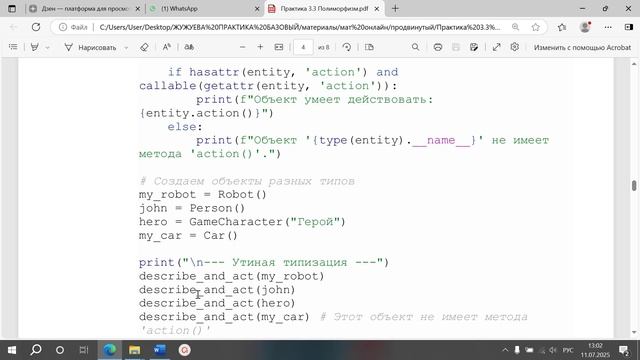Image resolution: width=640 pixels, height=360 pixels.
Task: Open the clock showing 13:02
Action: 595,350
